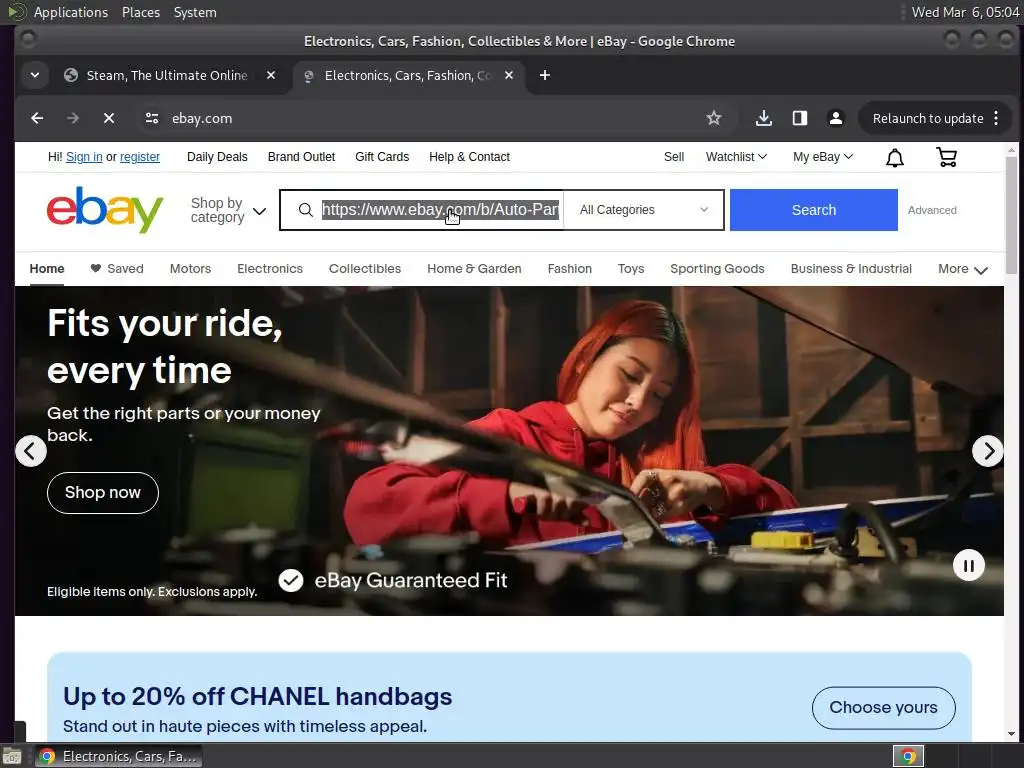1024x768 pixels.
Task: Open Chrome three-dot menu
Action: point(996,118)
